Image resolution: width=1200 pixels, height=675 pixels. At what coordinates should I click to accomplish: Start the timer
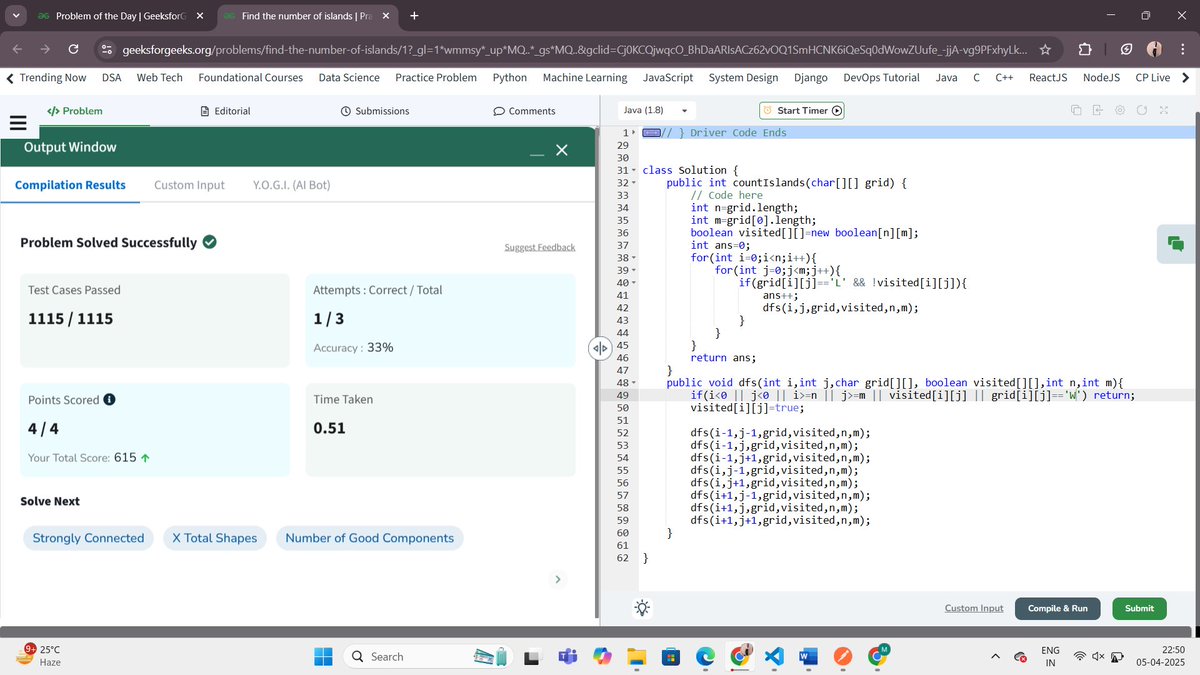pyautogui.click(x=803, y=110)
